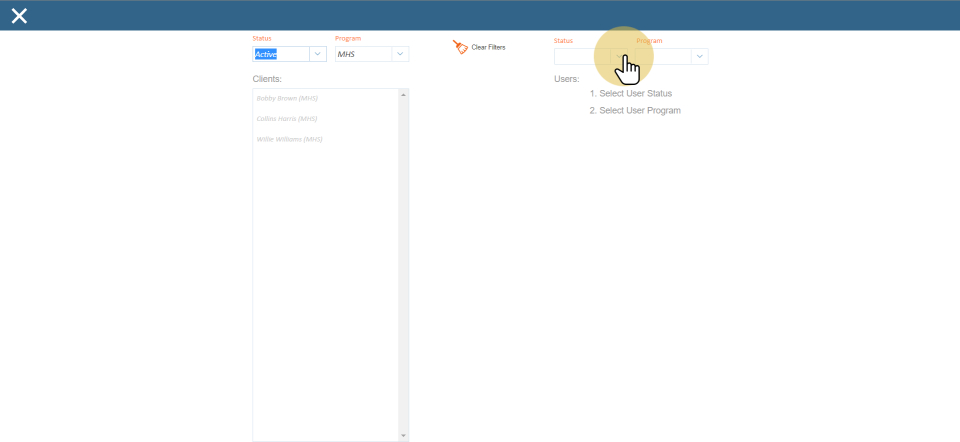Click the Clear Filters broom icon
The width and height of the screenshot is (960, 442).
pos(460,47)
